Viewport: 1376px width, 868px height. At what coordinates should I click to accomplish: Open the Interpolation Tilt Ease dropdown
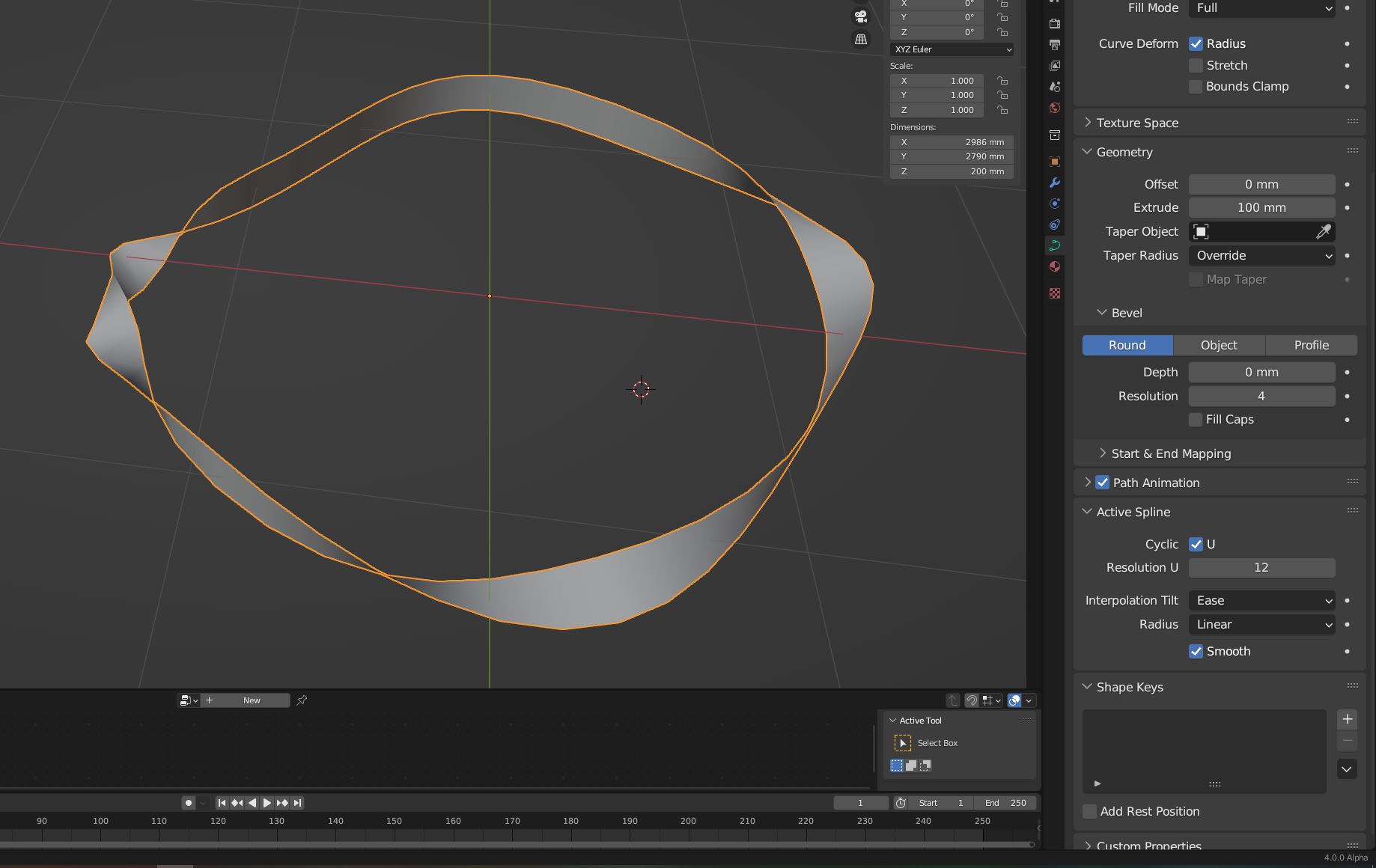click(x=1262, y=601)
